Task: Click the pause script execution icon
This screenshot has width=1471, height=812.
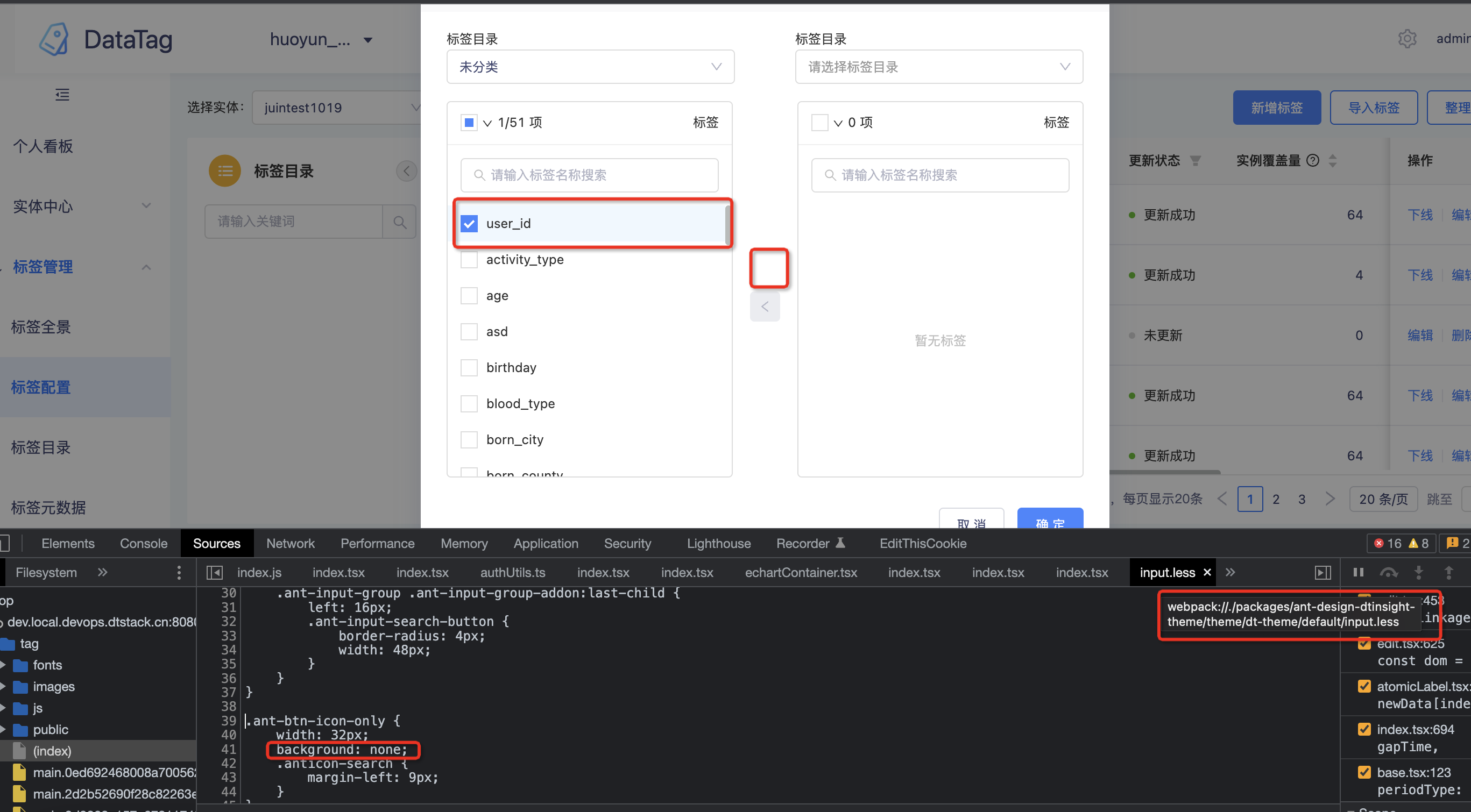Action: coord(1359,572)
